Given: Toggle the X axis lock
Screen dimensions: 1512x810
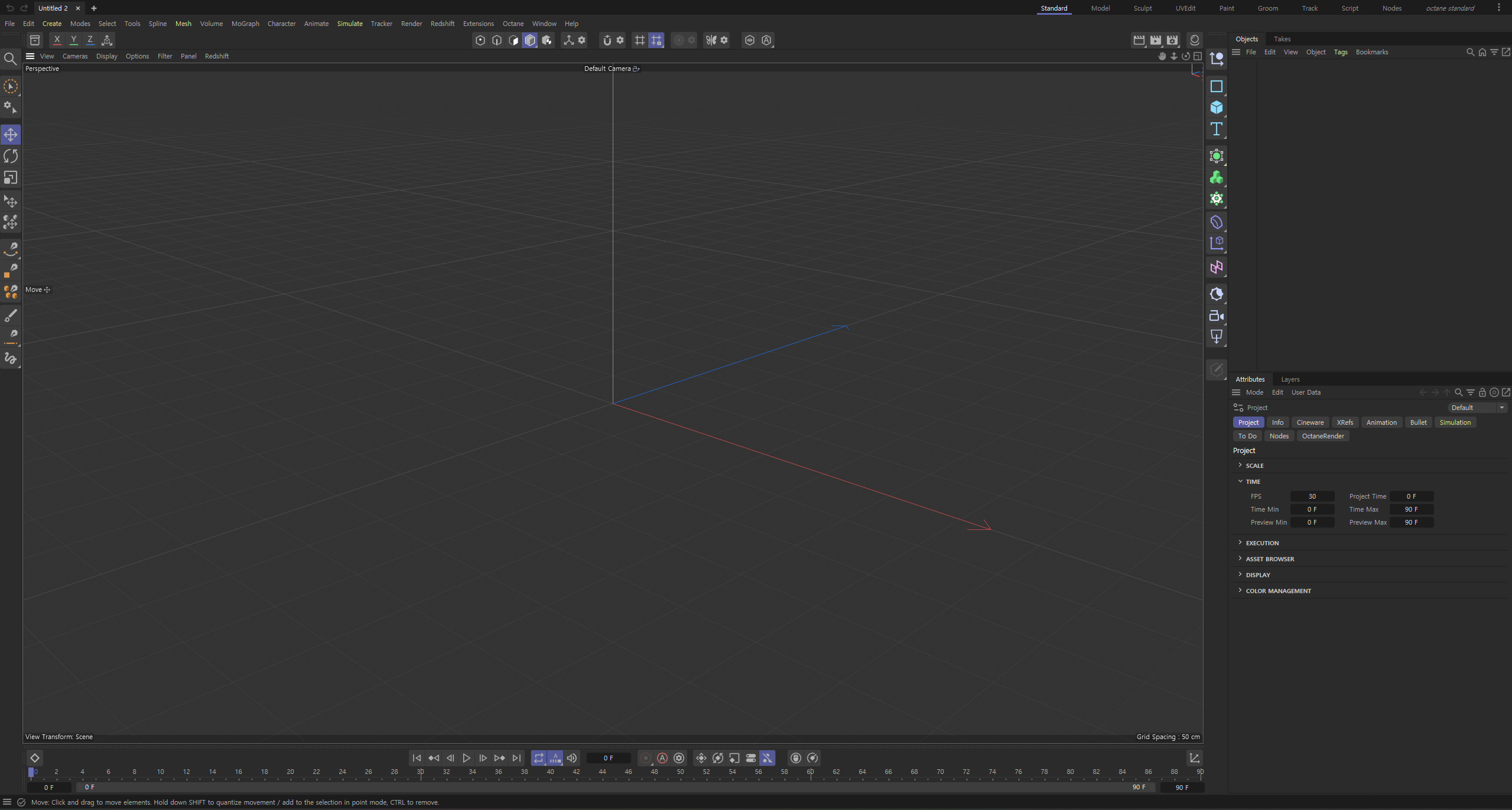Looking at the screenshot, I should pos(57,40).
